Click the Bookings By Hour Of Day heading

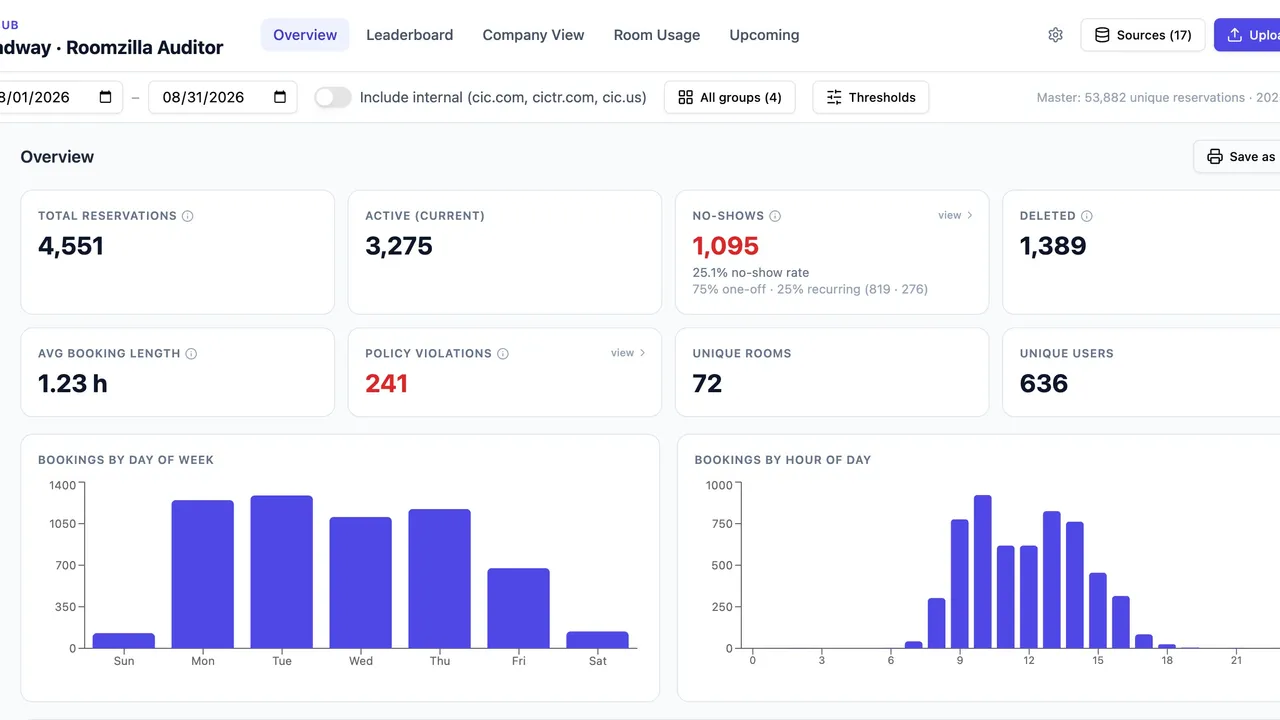coord(783,460)
